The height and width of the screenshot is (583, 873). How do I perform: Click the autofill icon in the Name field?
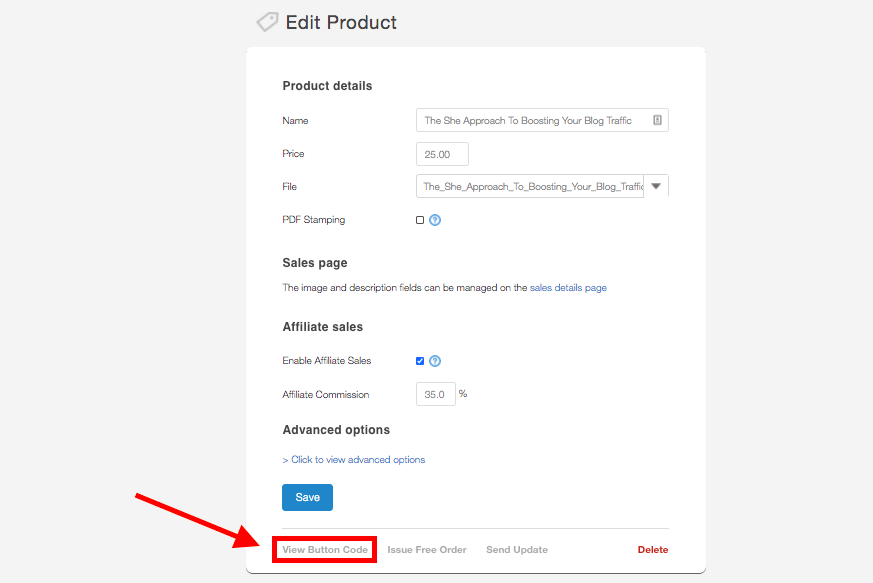coord(657,120)
